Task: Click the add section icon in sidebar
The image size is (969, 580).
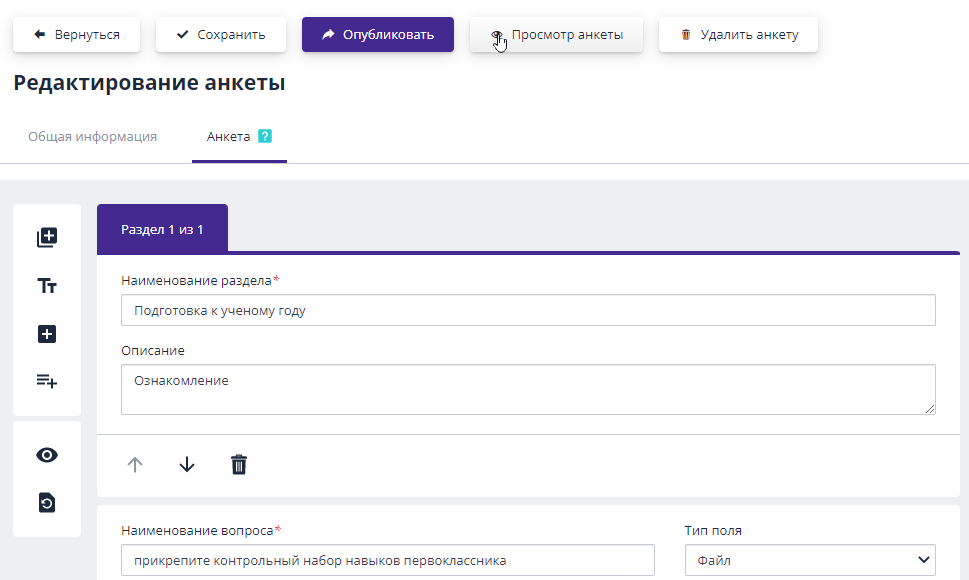Action: point(47,237)
